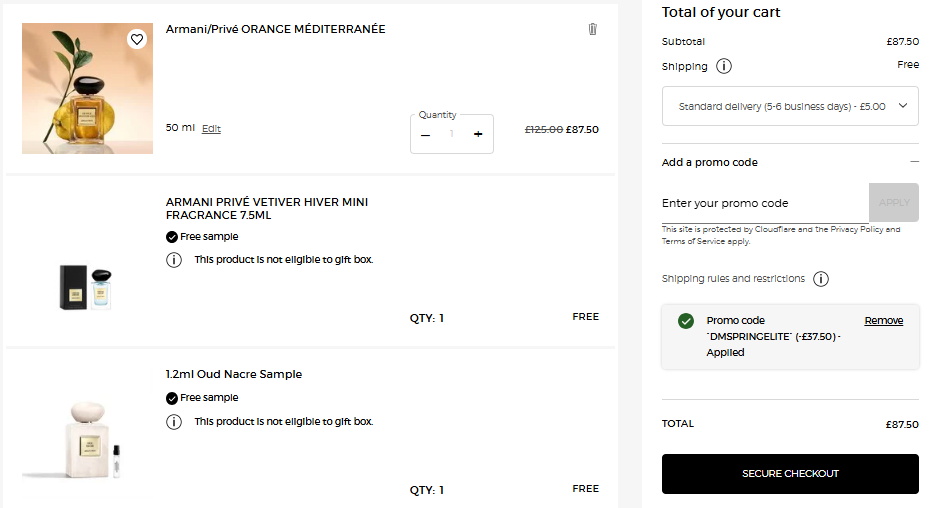This screenshot has width=933, height=508.
Task: Click the APPLY promo button
Action: tap(894, 202)
